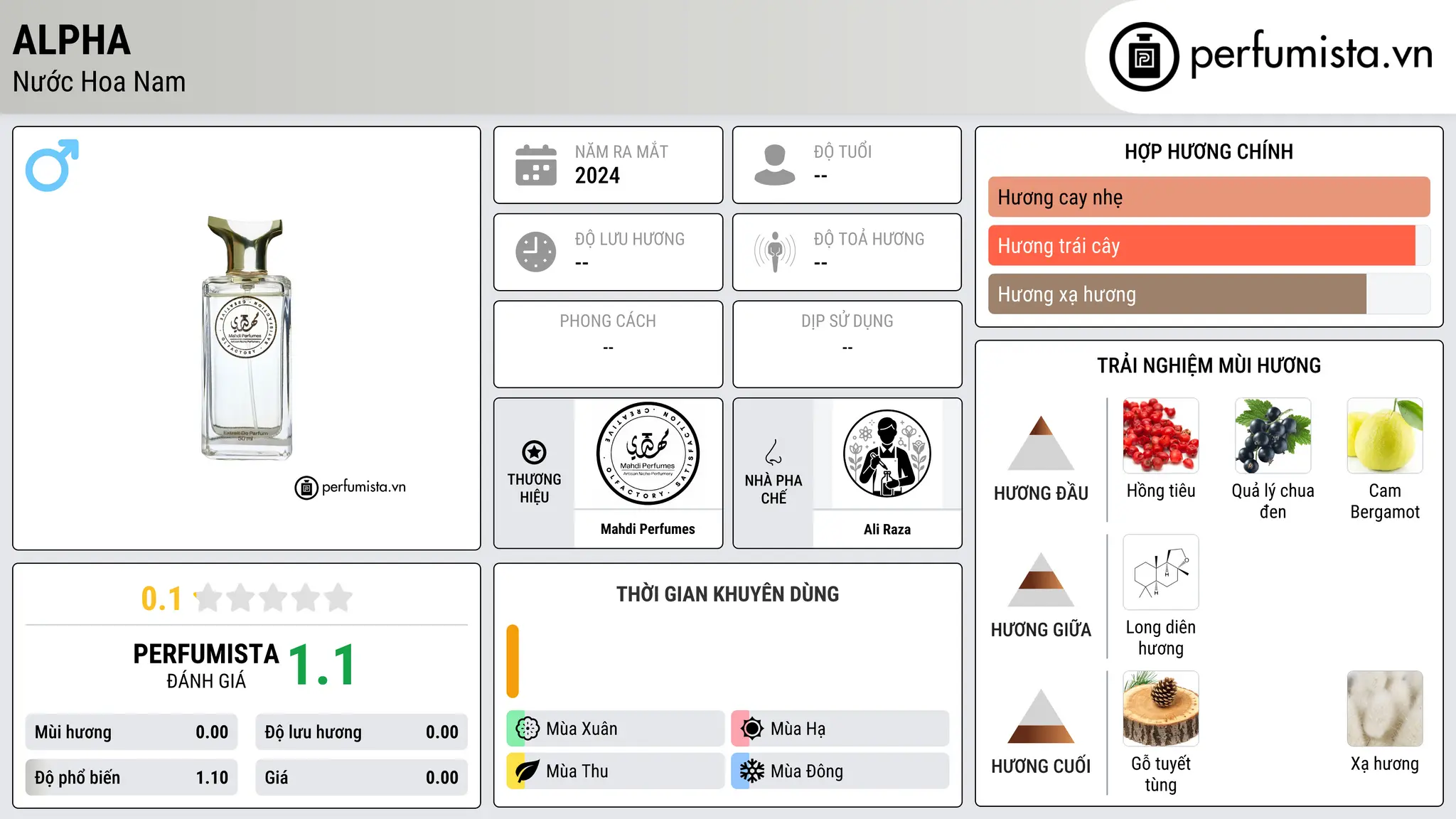This screenshot has height=819, width=1456.
Task: Click the Hương giữa pyramid icon
Action: 1041,579
